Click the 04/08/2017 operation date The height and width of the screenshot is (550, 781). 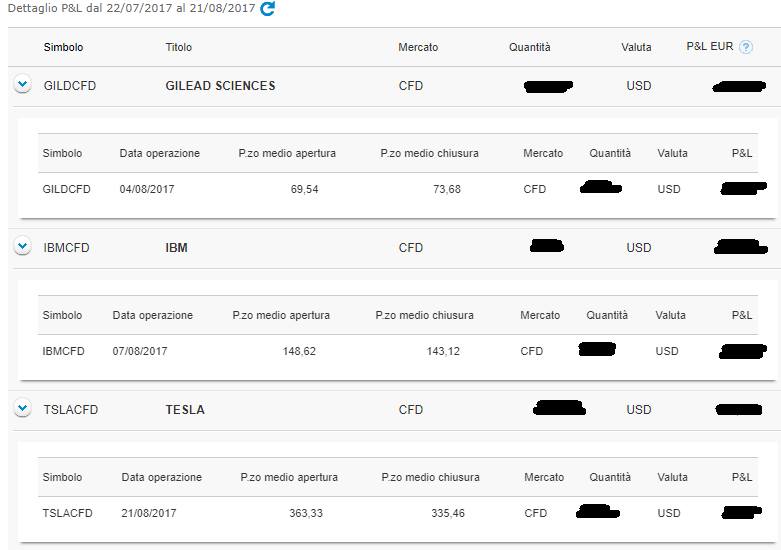(147, 189)
